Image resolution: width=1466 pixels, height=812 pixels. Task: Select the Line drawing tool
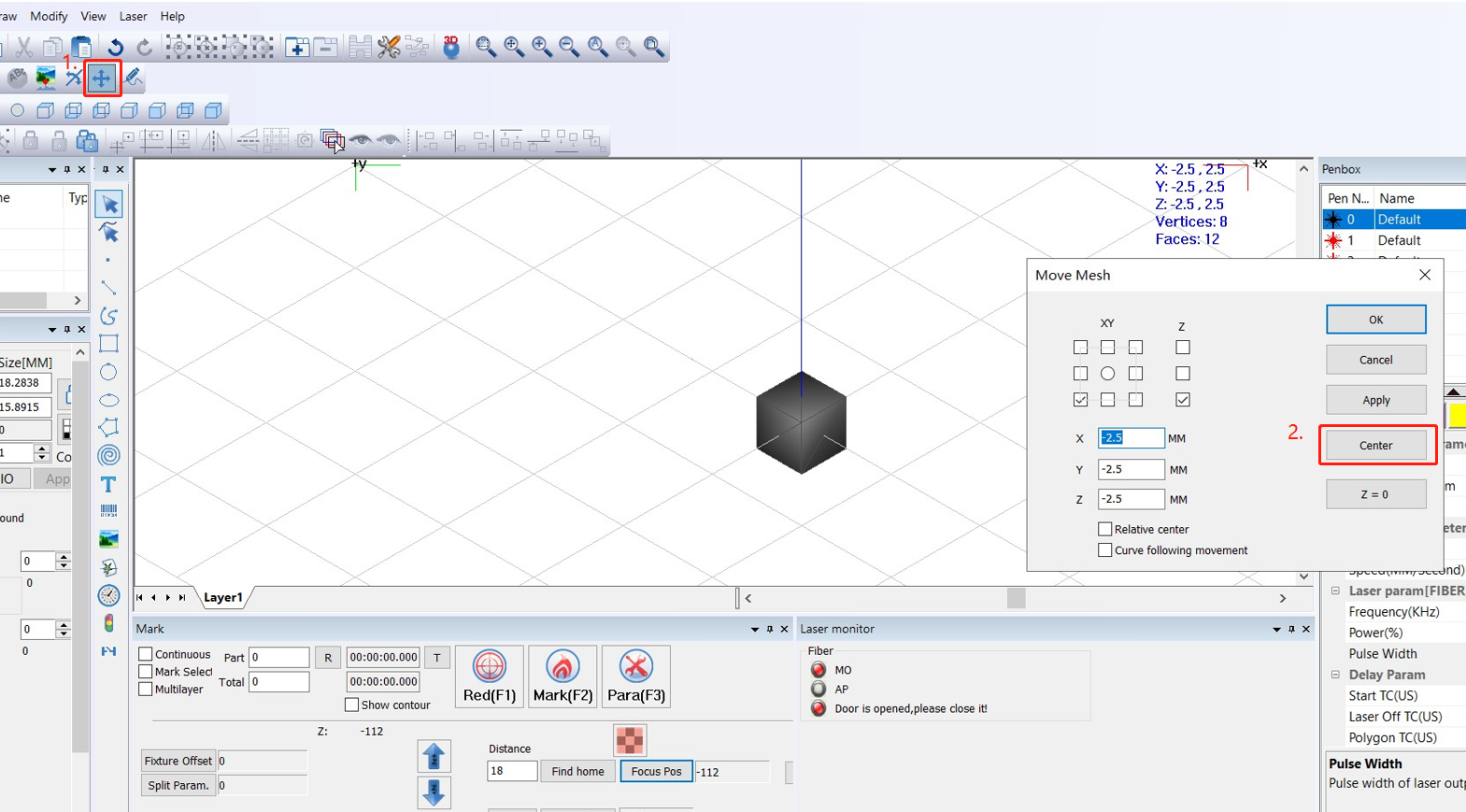(109, 288)
